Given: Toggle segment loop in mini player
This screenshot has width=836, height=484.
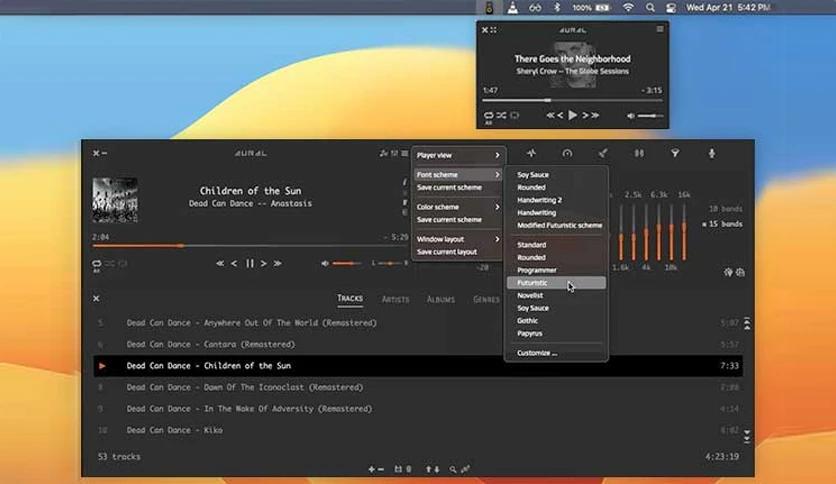Looking at the screenshot, I should point(515,115).
